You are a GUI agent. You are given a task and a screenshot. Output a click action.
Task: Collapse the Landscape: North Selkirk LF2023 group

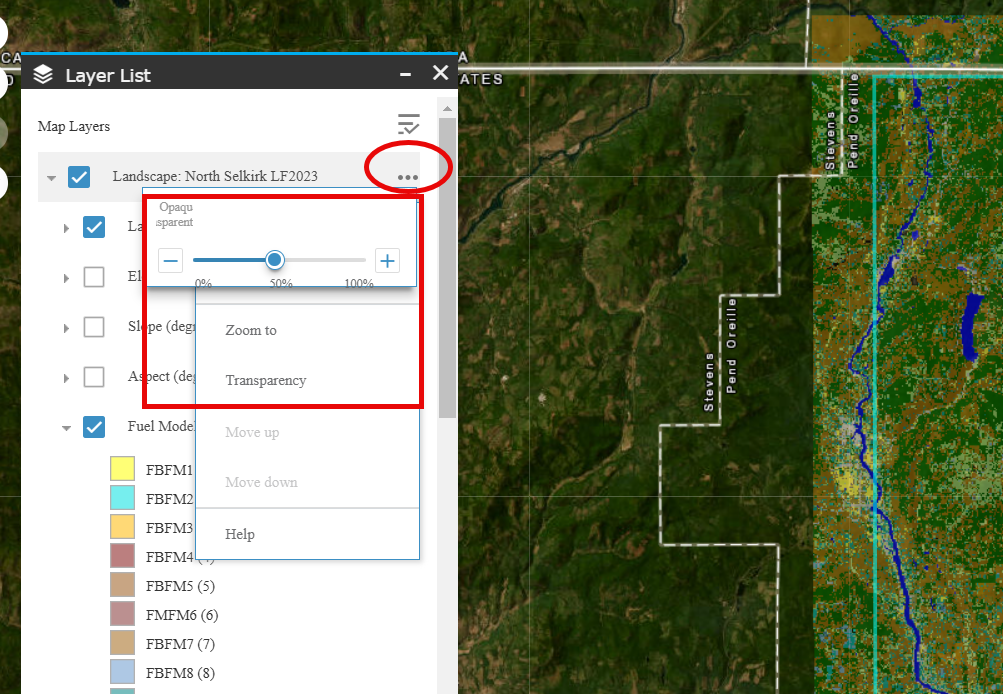[x=51, y=178]
